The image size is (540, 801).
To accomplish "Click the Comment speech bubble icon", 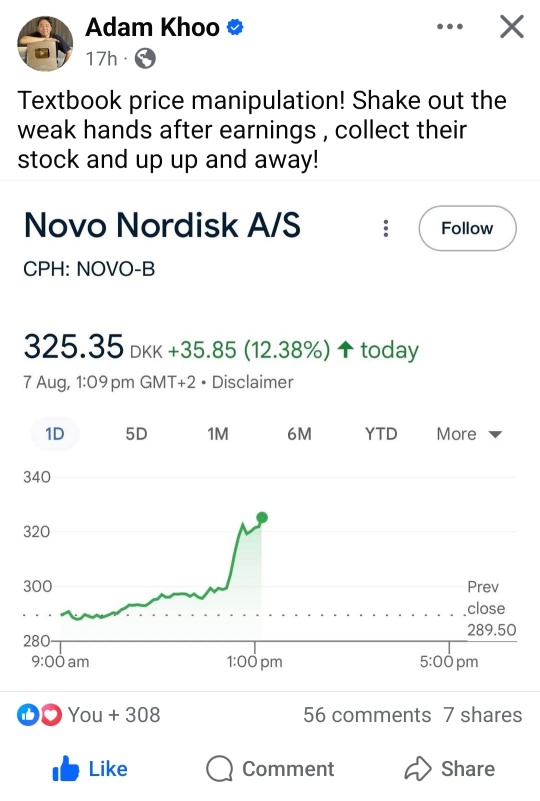I will coord(220,769).
